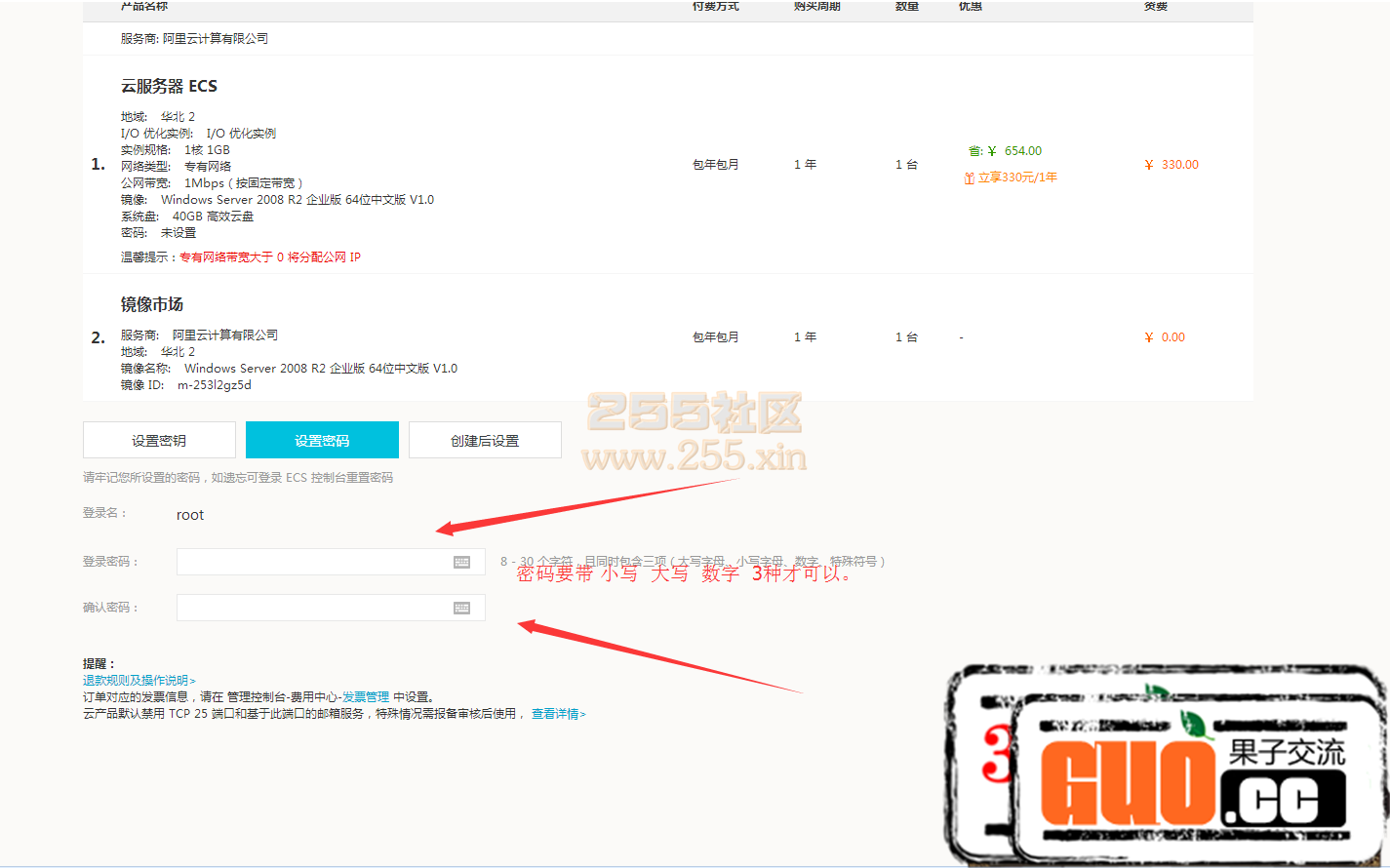Focus the 登录密码 input field
The height and width of the screenshot is (868, 1390).
point(312,562)
